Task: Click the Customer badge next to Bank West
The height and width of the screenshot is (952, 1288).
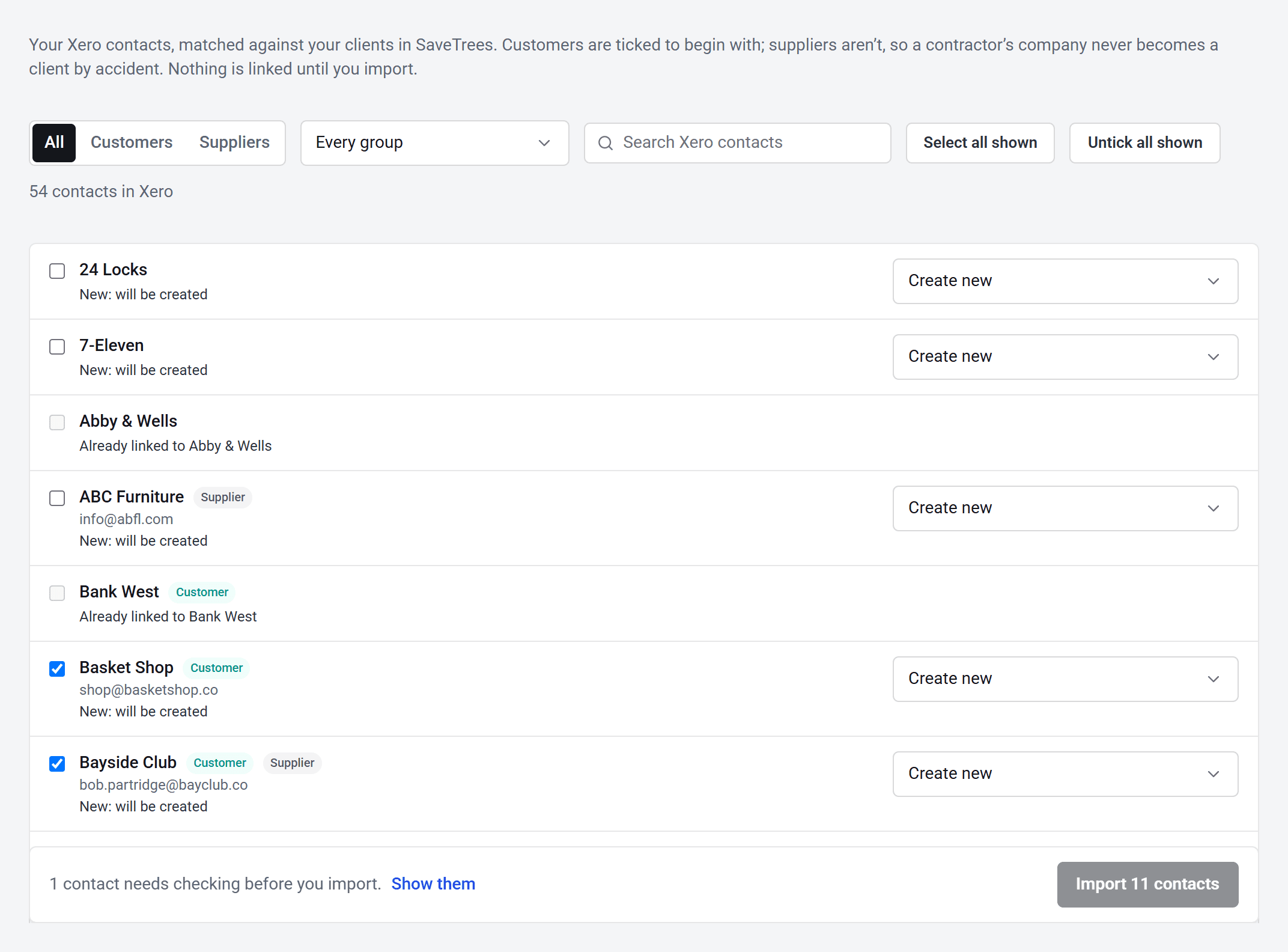Action: [x=202, y=593]
